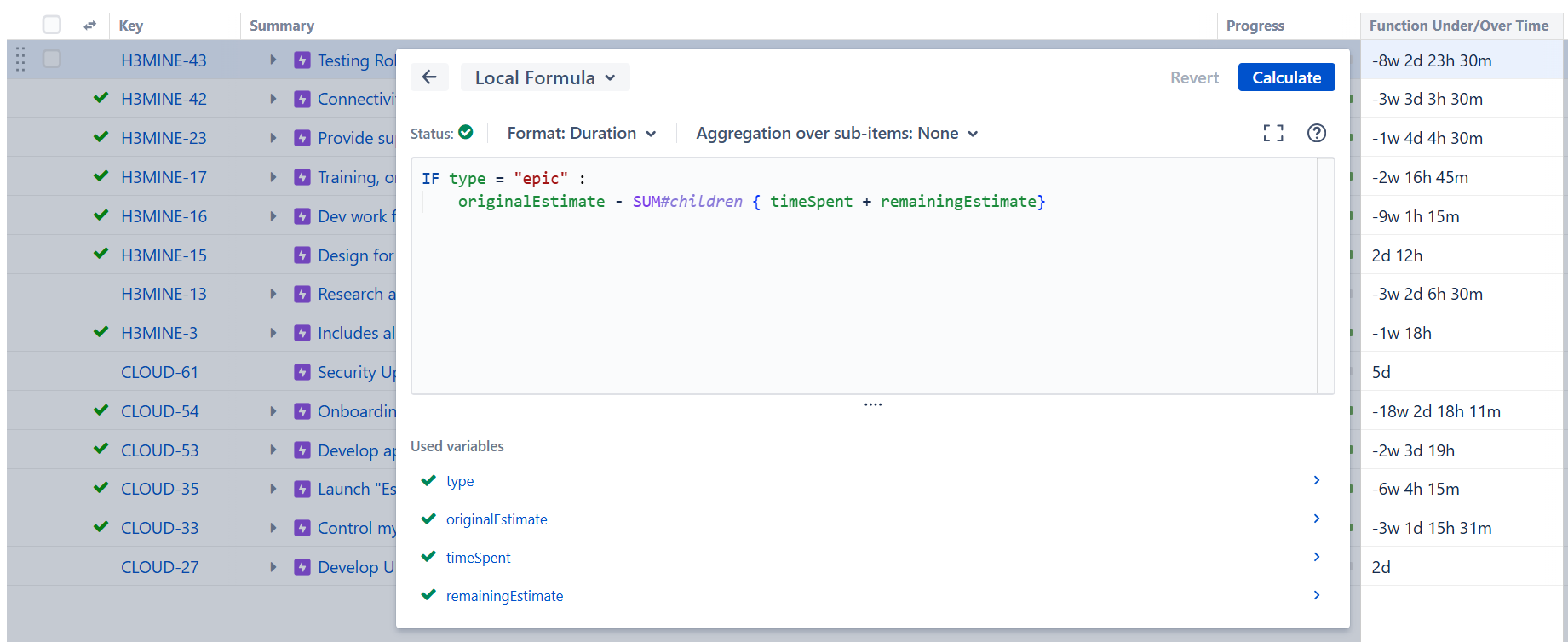Check the H3MINE-43 row checkbox
This screenshot has height=642, width=1568.
pos(52,59)
